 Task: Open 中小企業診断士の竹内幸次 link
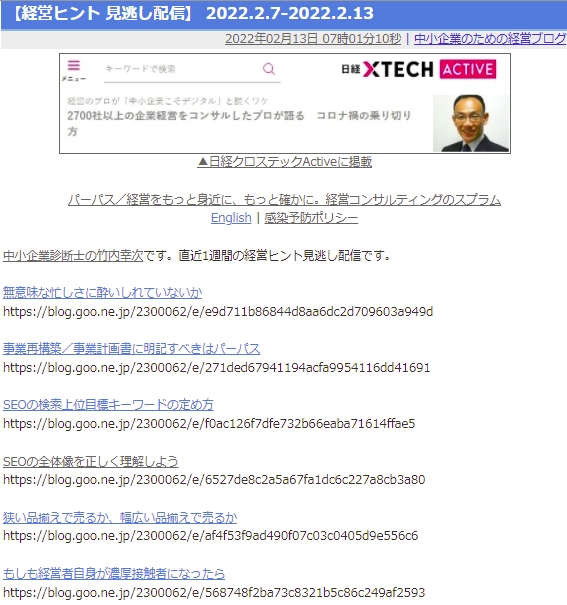click(73, 255)
